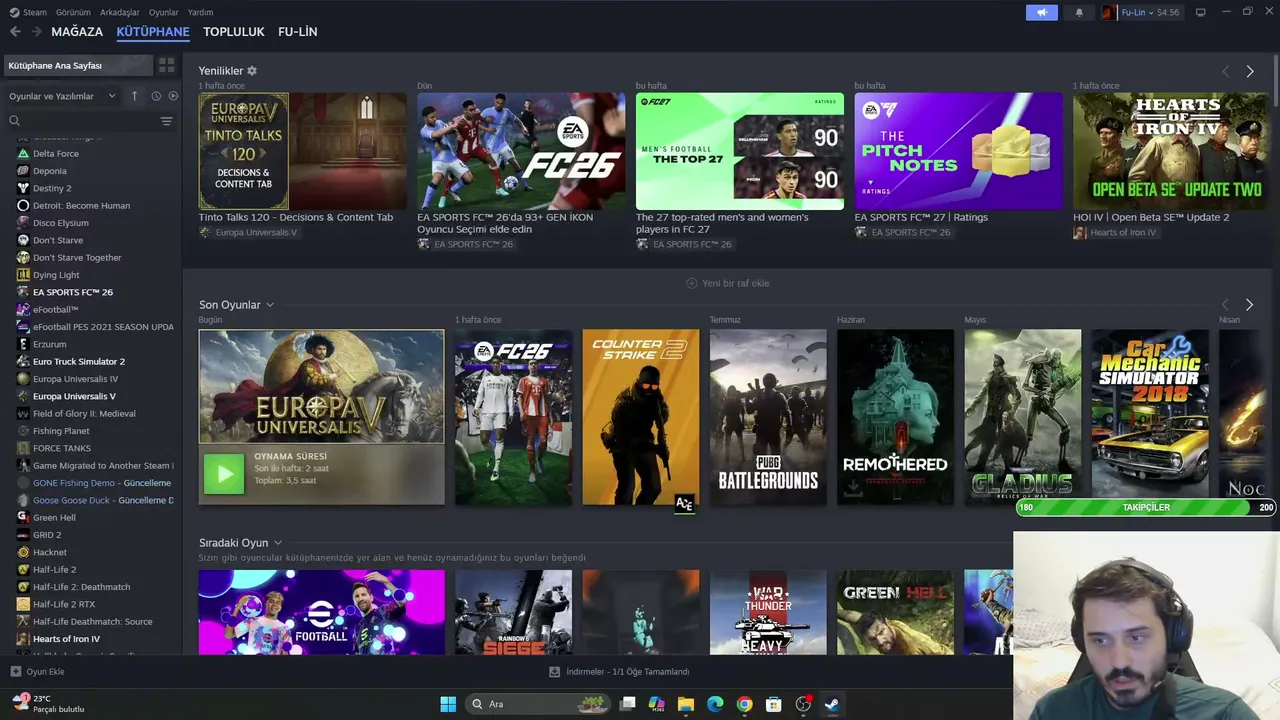Open the Arkadaşlar menu
Image resolution: width=1280 pixels, height=720 pixels.
tap(120, 12)
